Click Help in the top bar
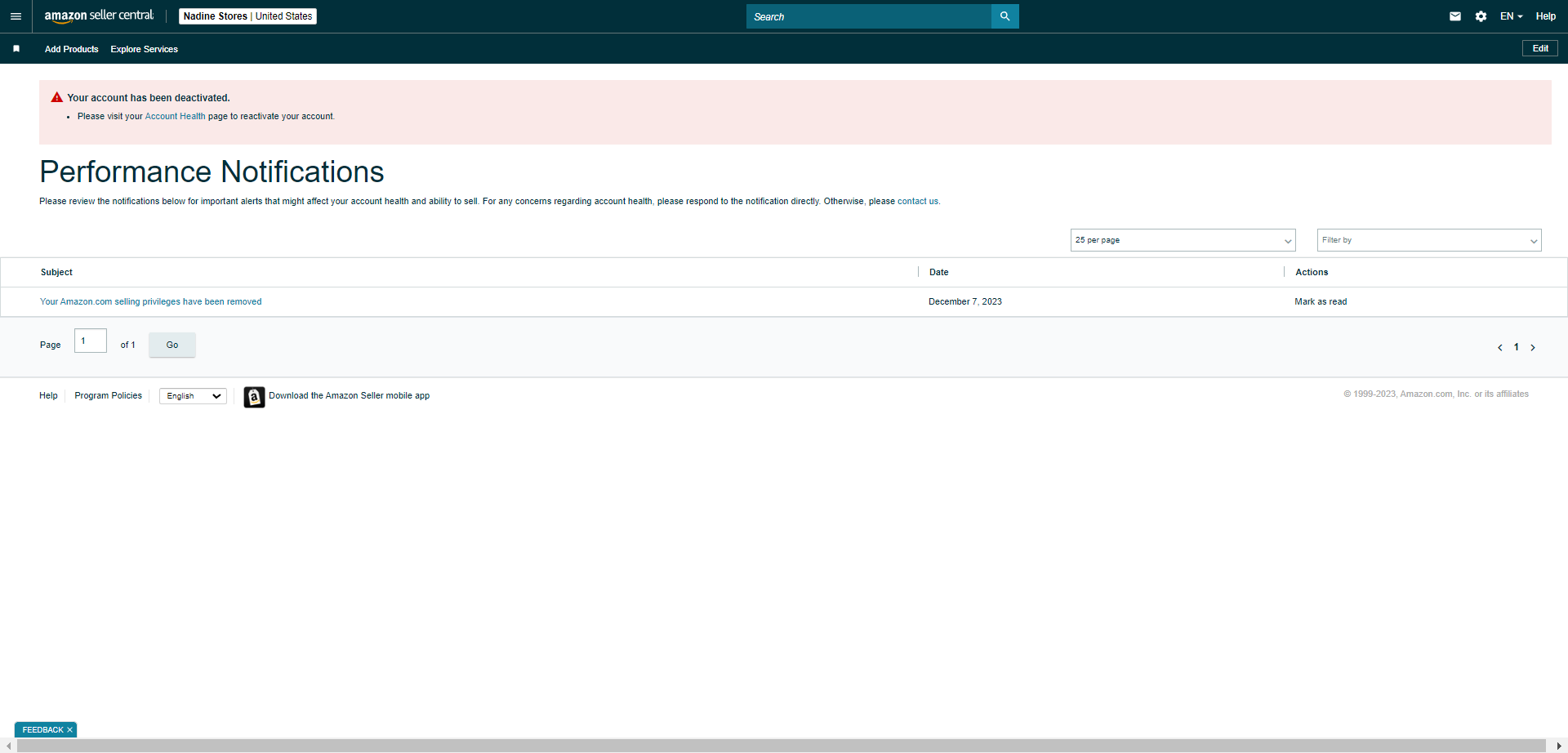Viewport: 1568px width, 753px height. tap(1545, 16)
